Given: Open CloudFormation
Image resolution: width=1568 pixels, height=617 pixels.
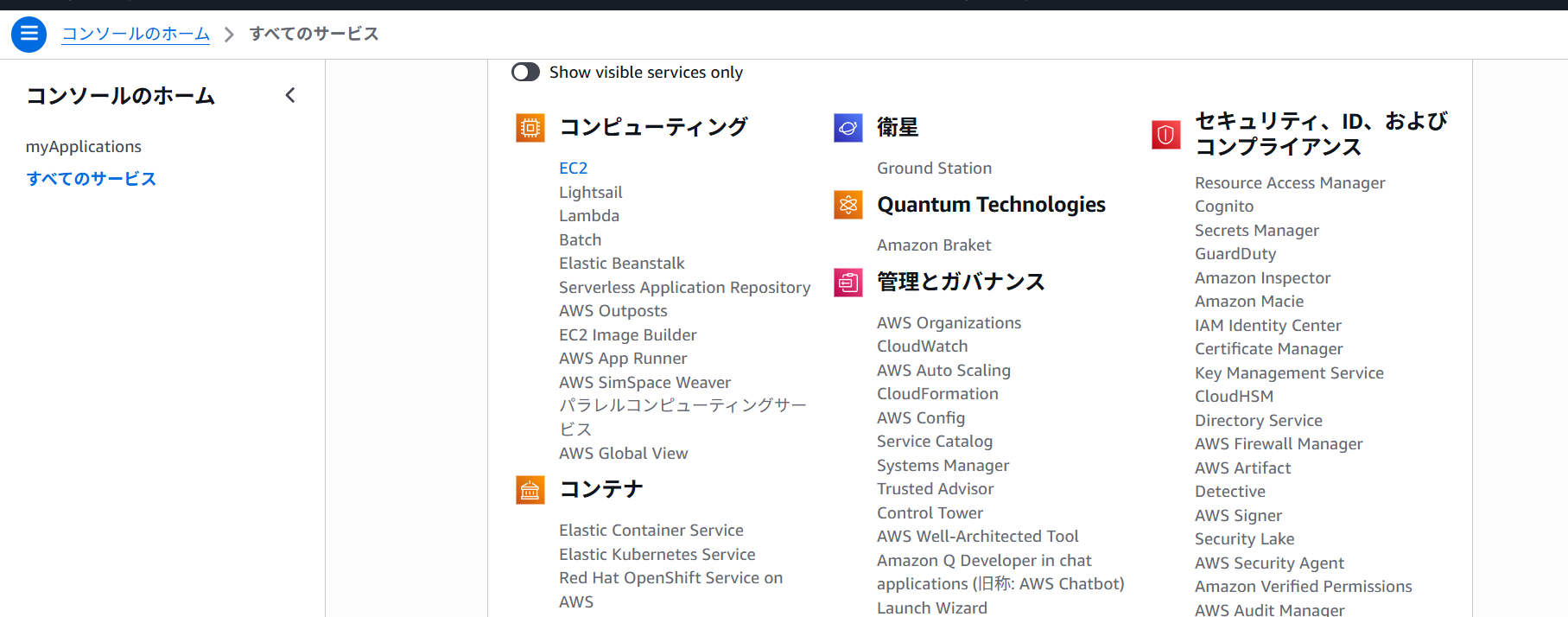Looking at the screenshot, I should point(938,394).
